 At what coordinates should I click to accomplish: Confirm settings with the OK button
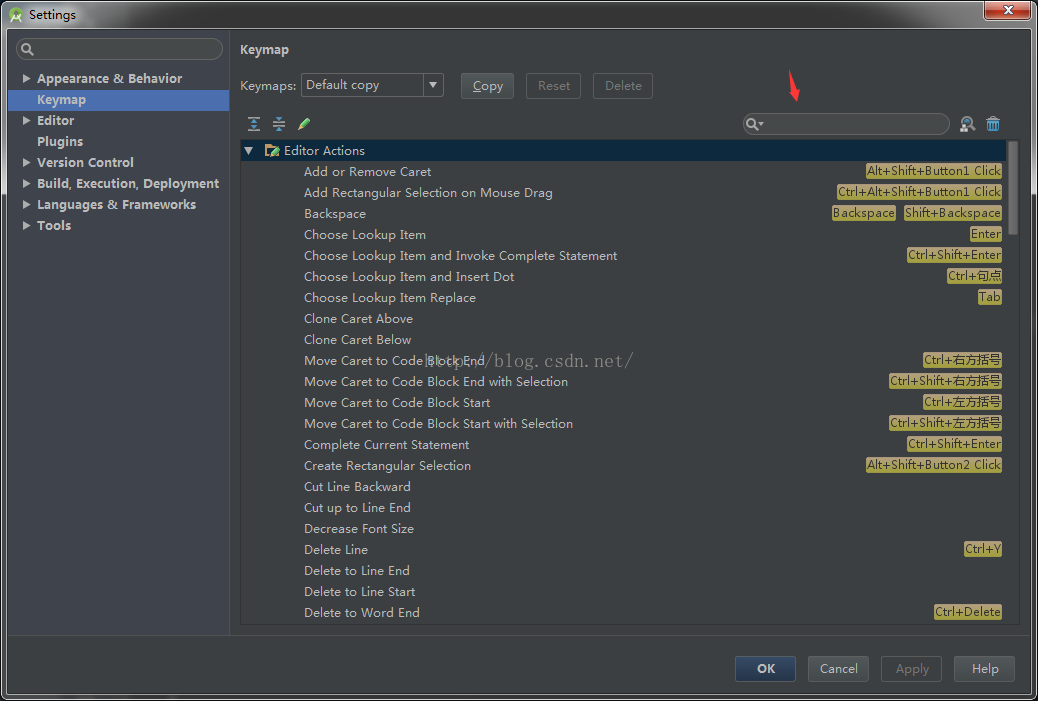765,669
